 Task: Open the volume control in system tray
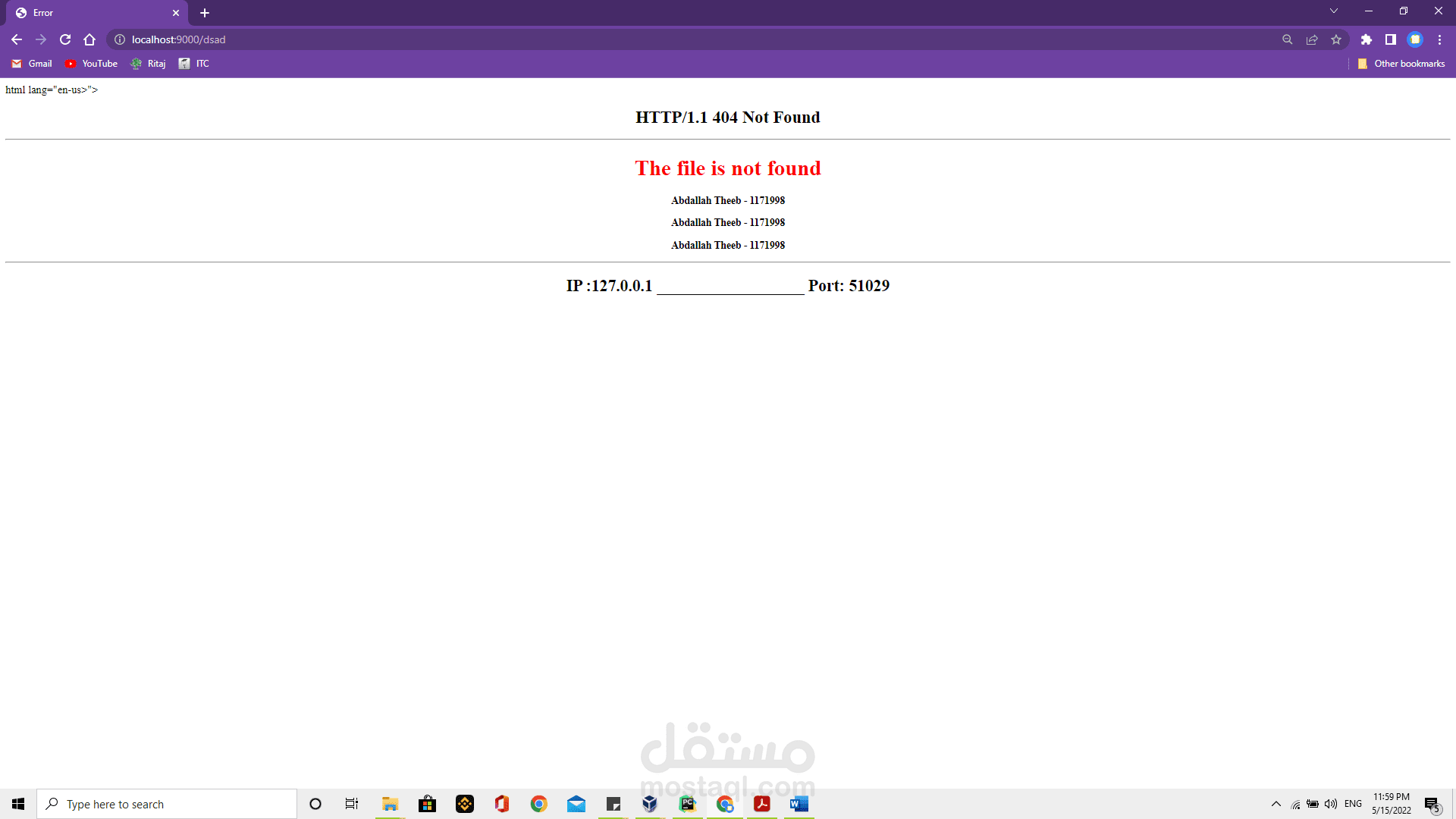pyautogui.click(x=1331, y=804)
